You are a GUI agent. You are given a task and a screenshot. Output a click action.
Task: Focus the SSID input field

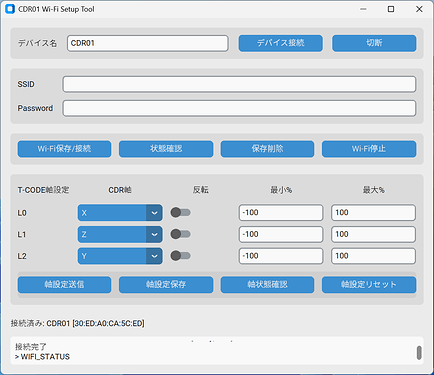point(239,84)
